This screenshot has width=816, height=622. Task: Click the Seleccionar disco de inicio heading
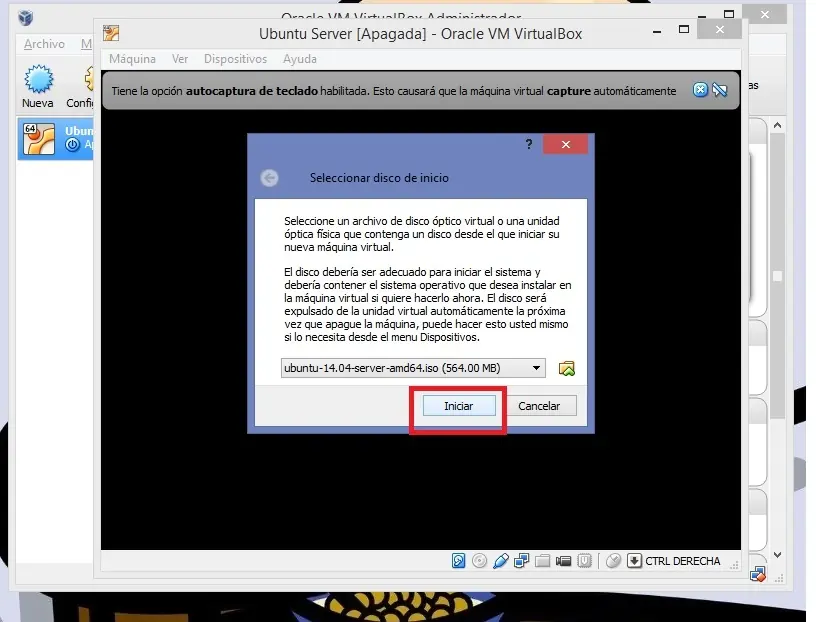379,178
